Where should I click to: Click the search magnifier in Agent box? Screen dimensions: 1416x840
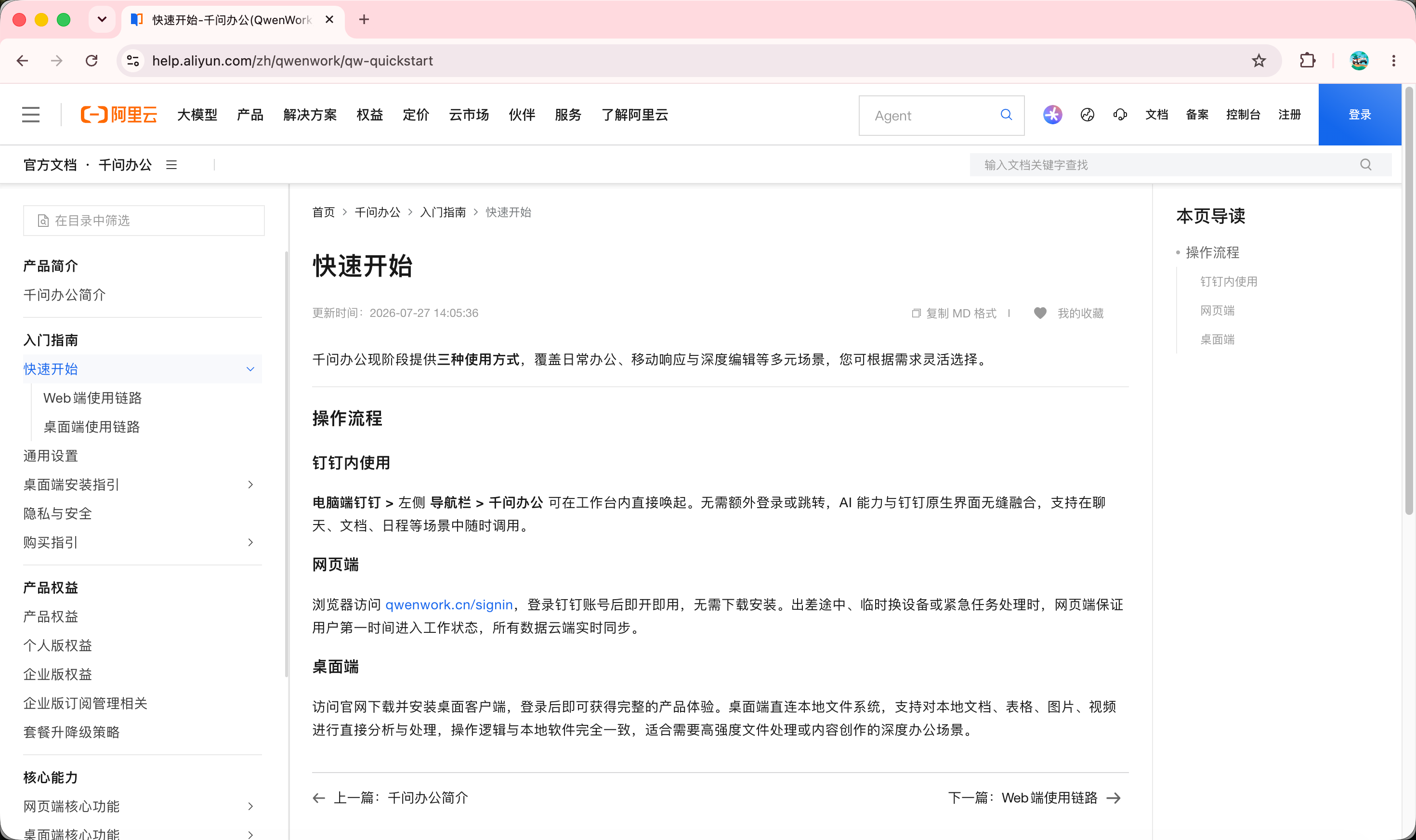click(1006, 115)
